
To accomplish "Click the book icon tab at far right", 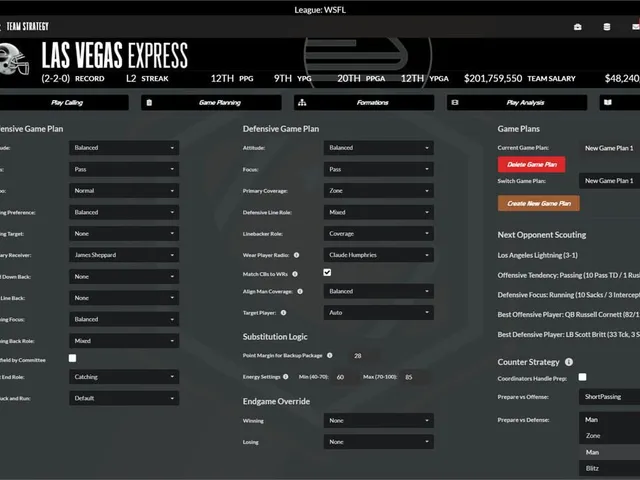I will coord(608,102).
